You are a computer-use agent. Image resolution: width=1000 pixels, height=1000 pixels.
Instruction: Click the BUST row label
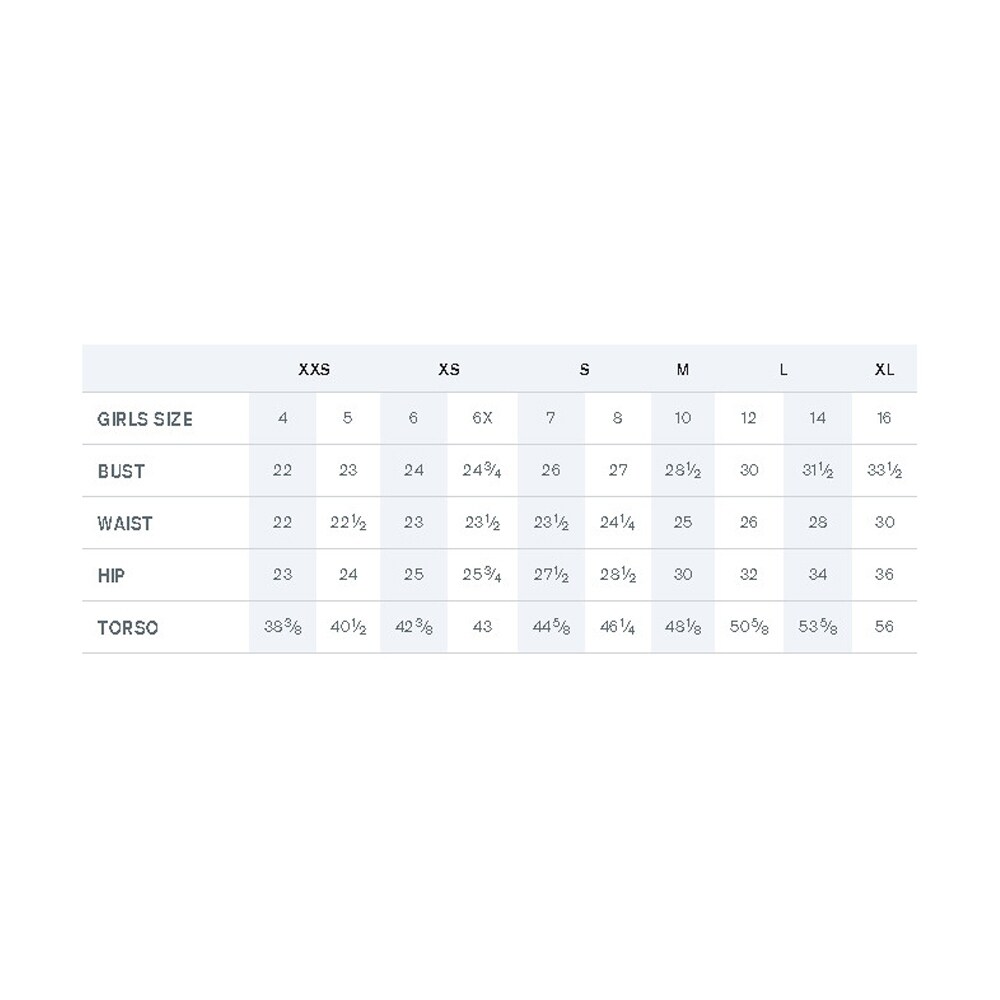pyautogui.click(x=121, y=471)
